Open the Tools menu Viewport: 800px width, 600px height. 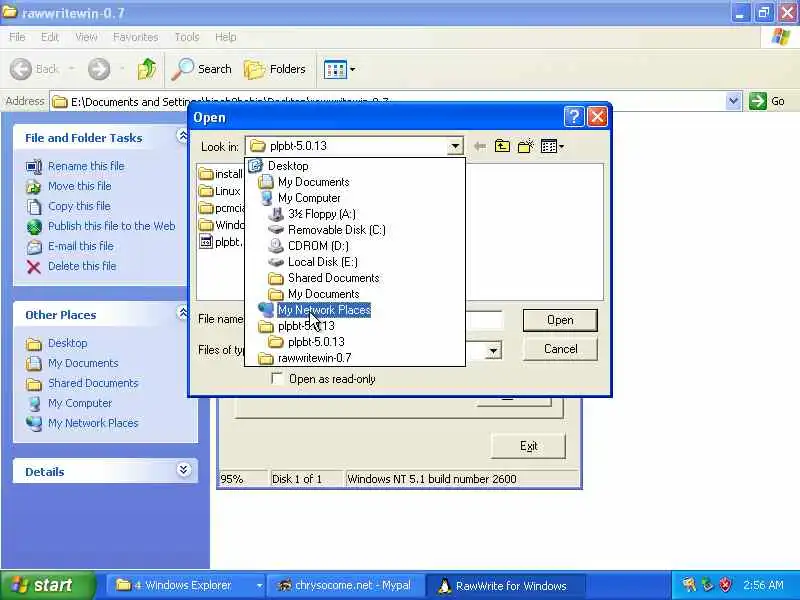tap(187, 37)
